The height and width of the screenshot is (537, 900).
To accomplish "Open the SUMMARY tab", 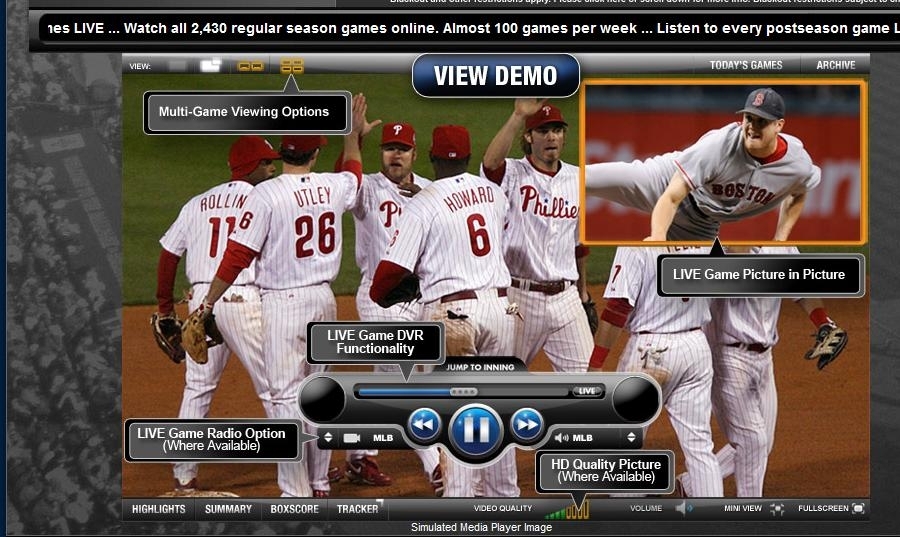I will point(228,509).
